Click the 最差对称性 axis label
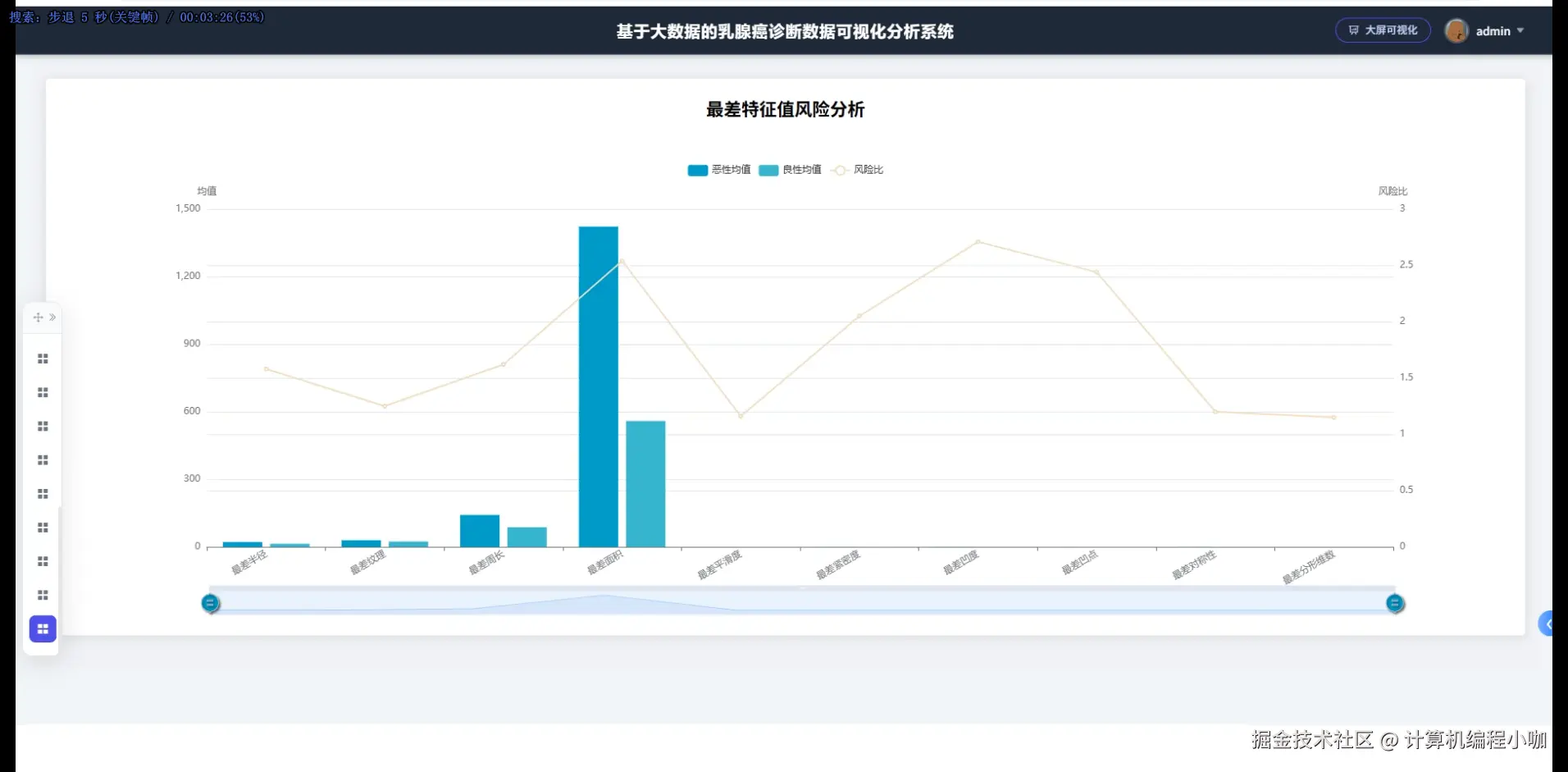This screenshot has height=772, width=1568. tap(1194, 565)
